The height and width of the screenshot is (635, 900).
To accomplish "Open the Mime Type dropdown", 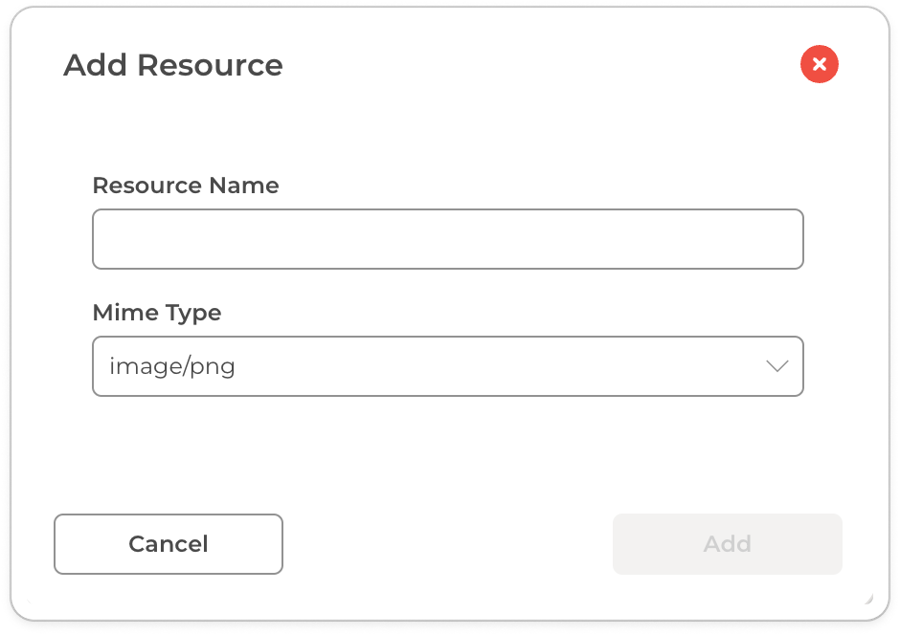I will (x=447, y=366).
